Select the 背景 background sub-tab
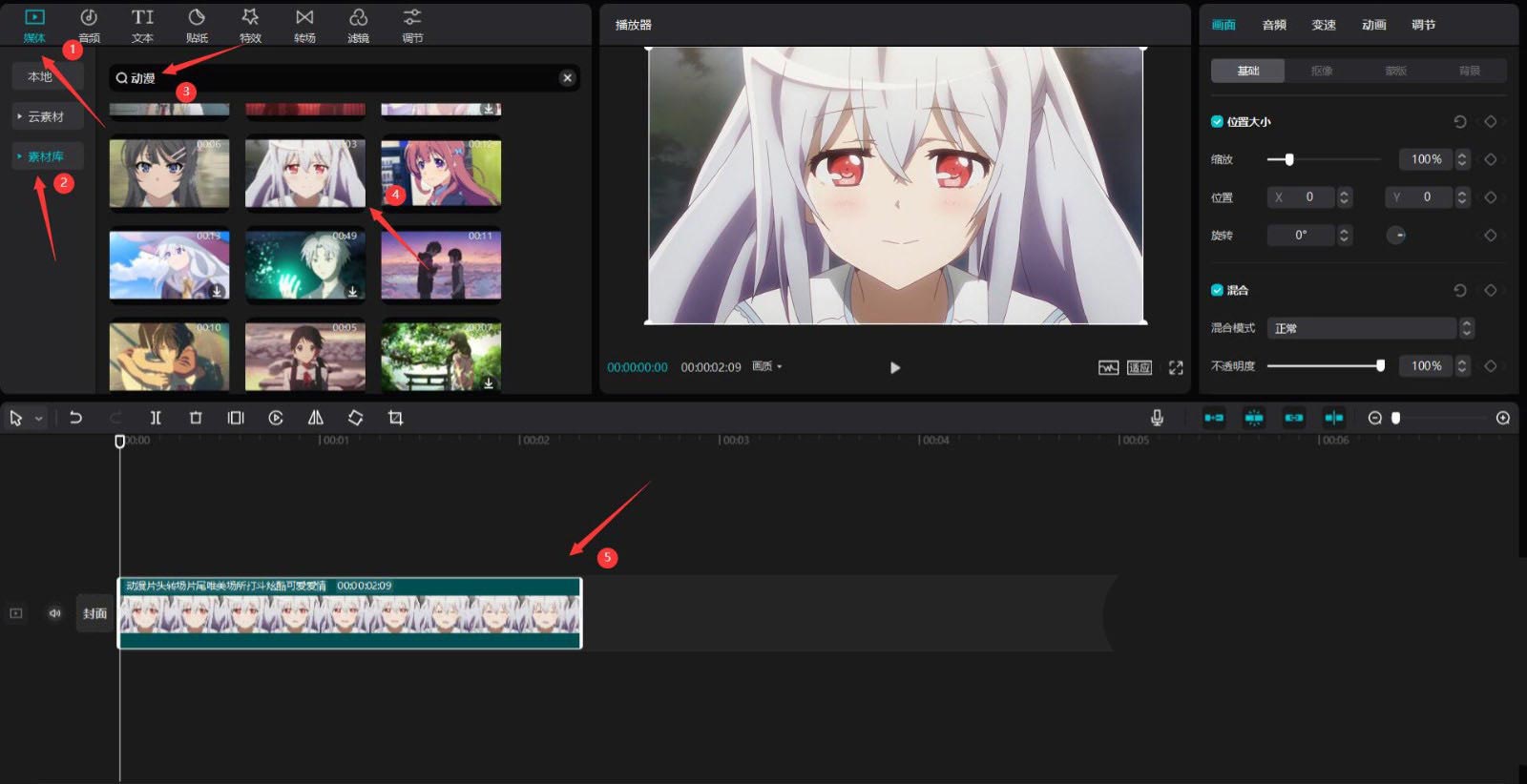 pos(1470,71)
